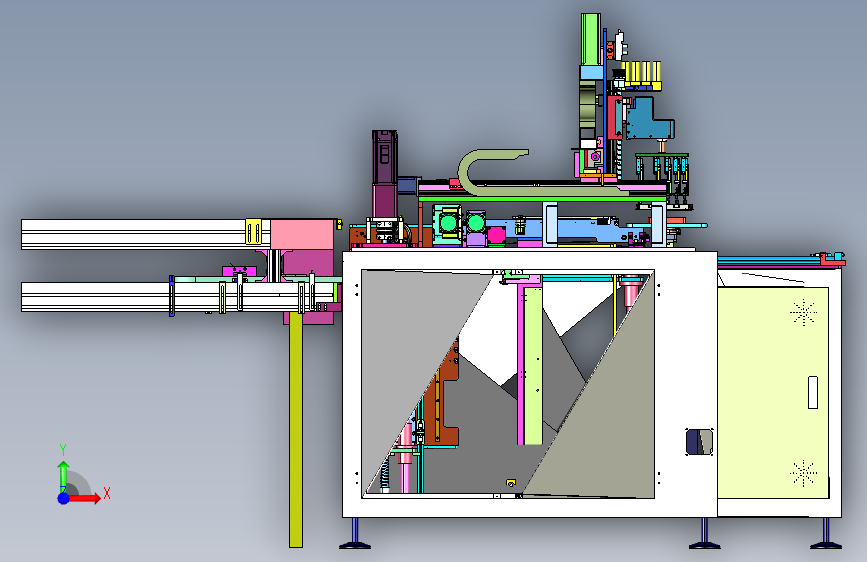
Task: Click the green Y axis arrow of the view triad
Action: (x=63, y=476)
